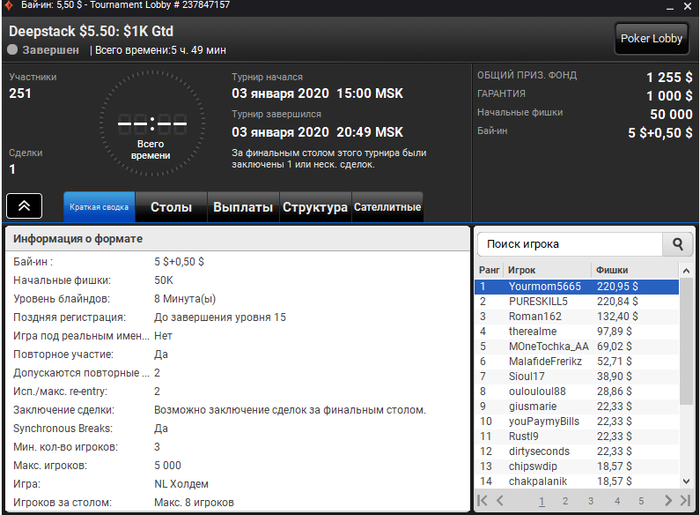
Task: Click the Всего времени clock dial
Action: point(152,124)
